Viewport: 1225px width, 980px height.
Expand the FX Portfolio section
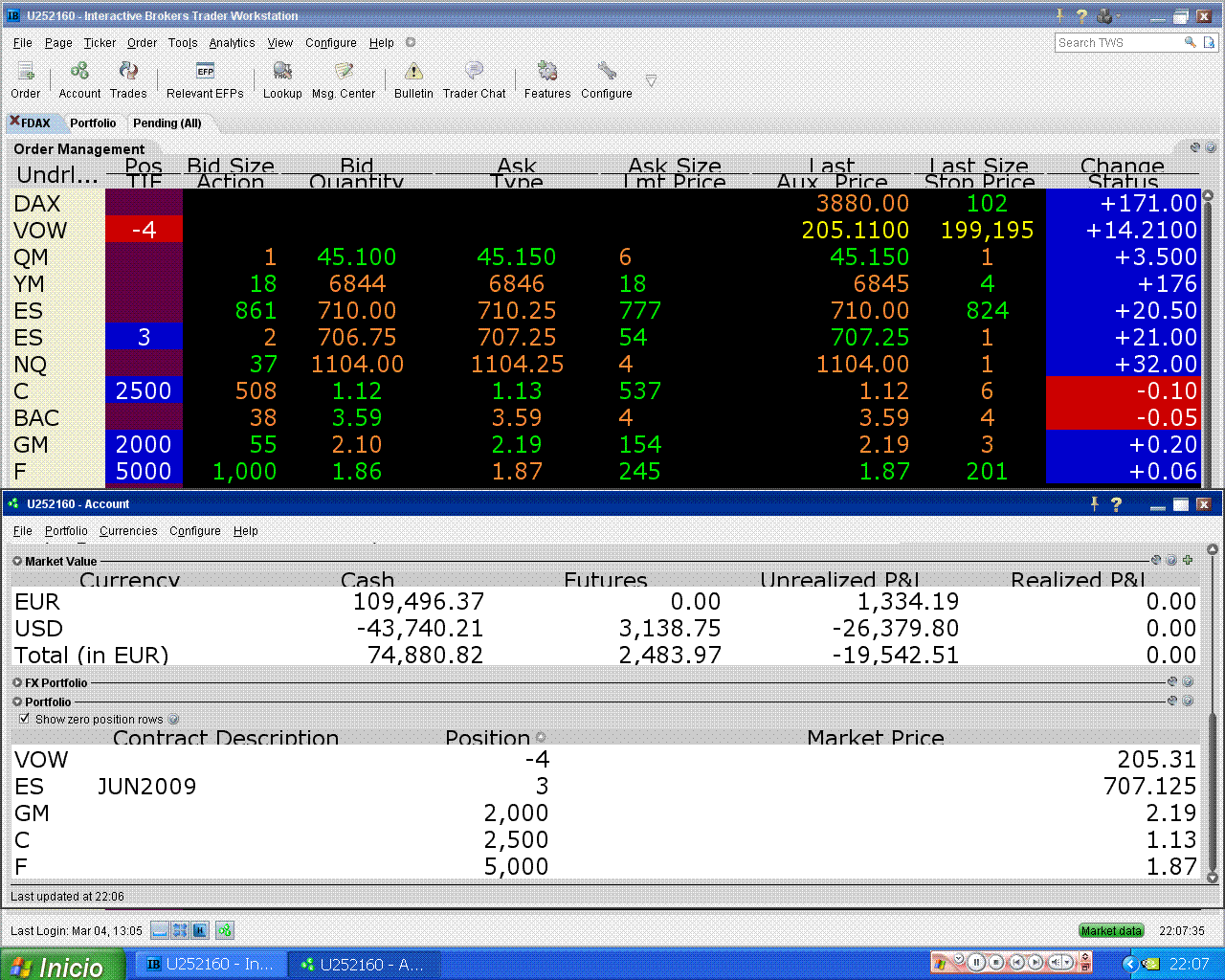click(x=17, y=683)
